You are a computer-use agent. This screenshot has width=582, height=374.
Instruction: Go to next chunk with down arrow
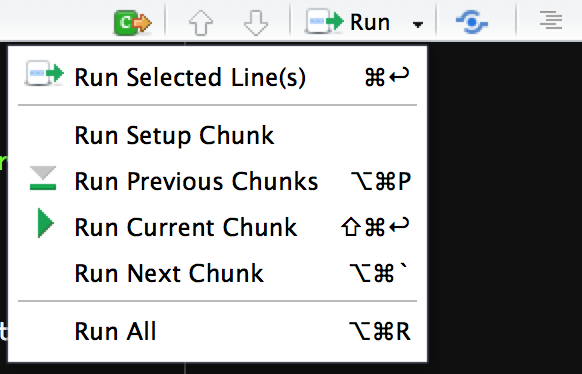pos(256,23)
